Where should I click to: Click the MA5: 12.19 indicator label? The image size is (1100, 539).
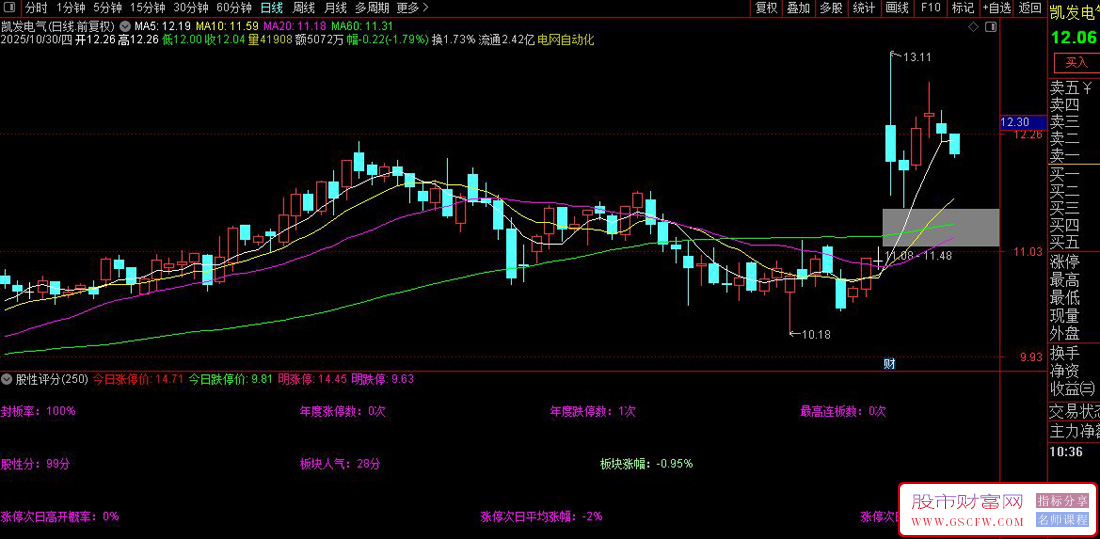point(161,27)
